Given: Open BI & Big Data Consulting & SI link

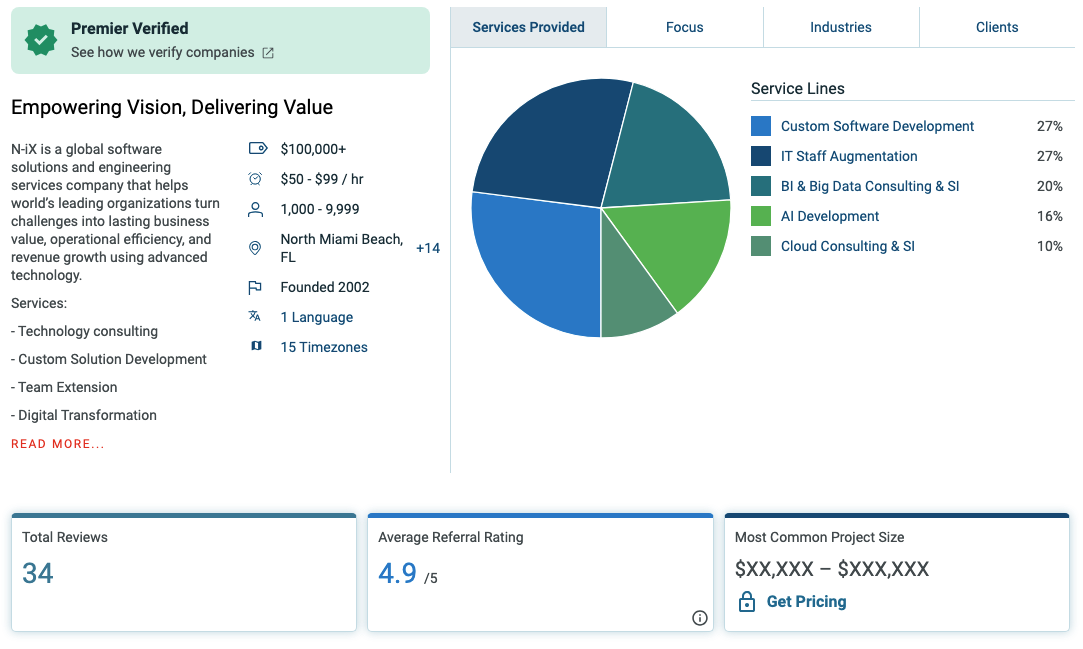Looking at the screenshot, I should [870, 186].
